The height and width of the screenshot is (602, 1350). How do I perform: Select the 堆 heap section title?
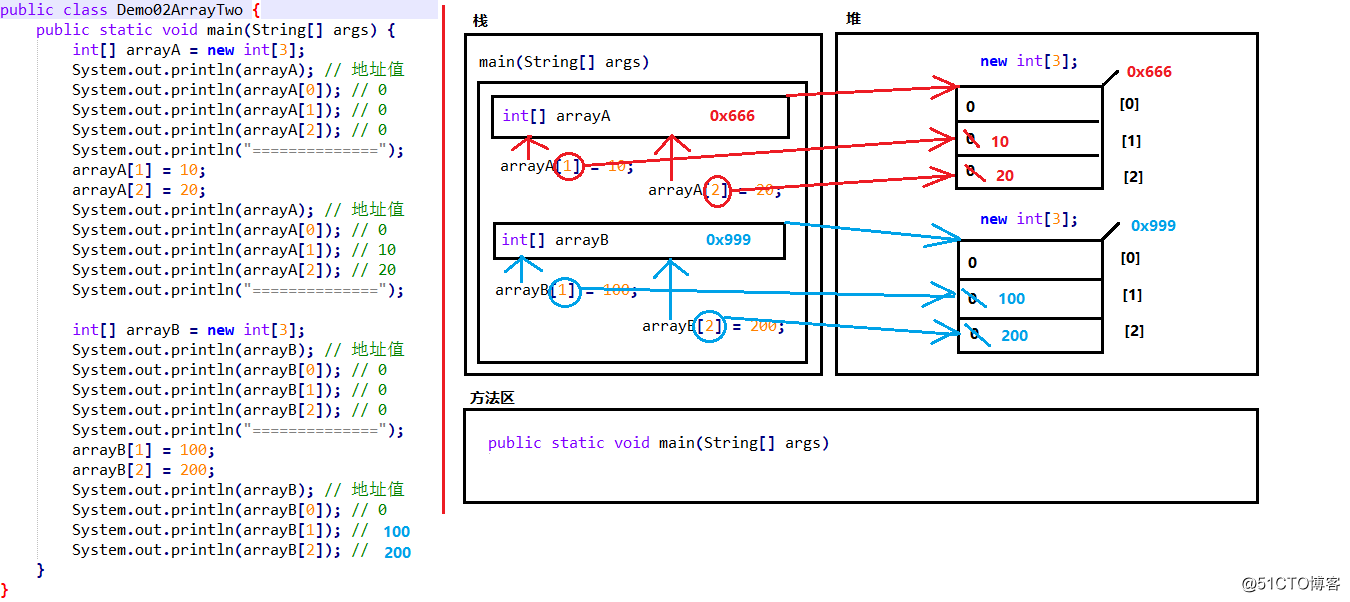852,19
